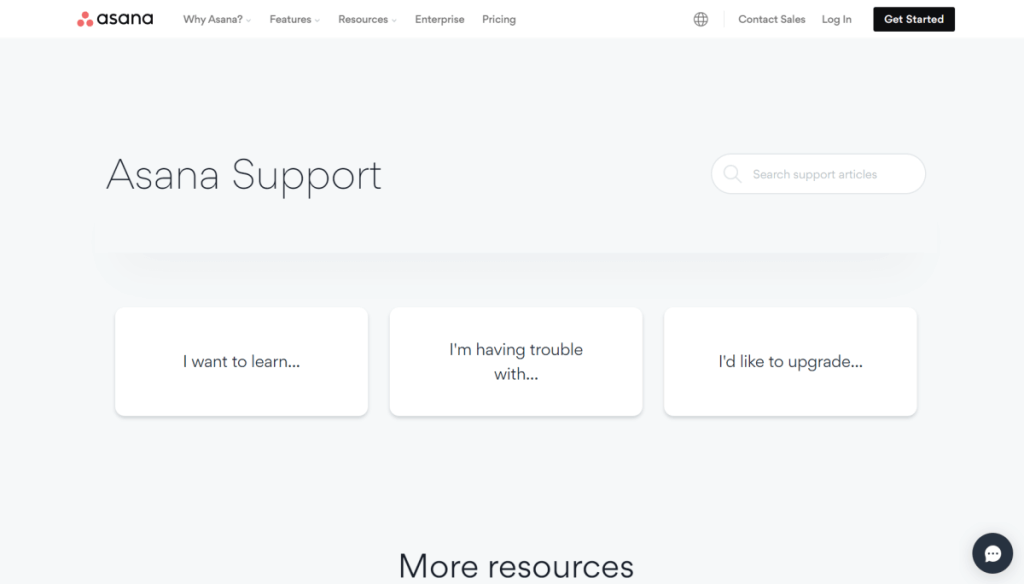Screen dimensions: 1024x584
Task: Click the asana wordmark in the navbar
Action: (x=124, y=18)
